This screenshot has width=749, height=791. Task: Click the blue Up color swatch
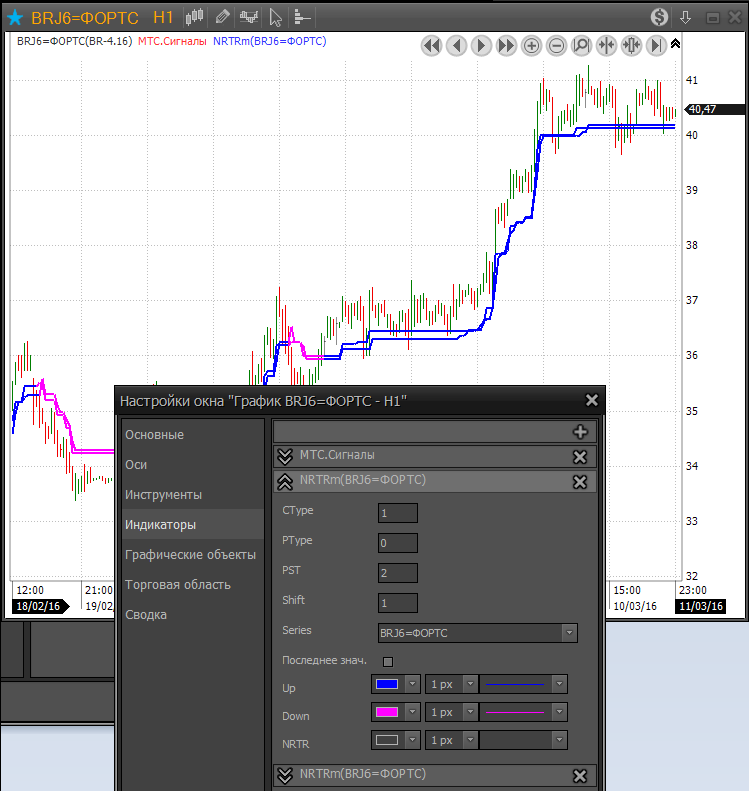[x=386, y=684]
